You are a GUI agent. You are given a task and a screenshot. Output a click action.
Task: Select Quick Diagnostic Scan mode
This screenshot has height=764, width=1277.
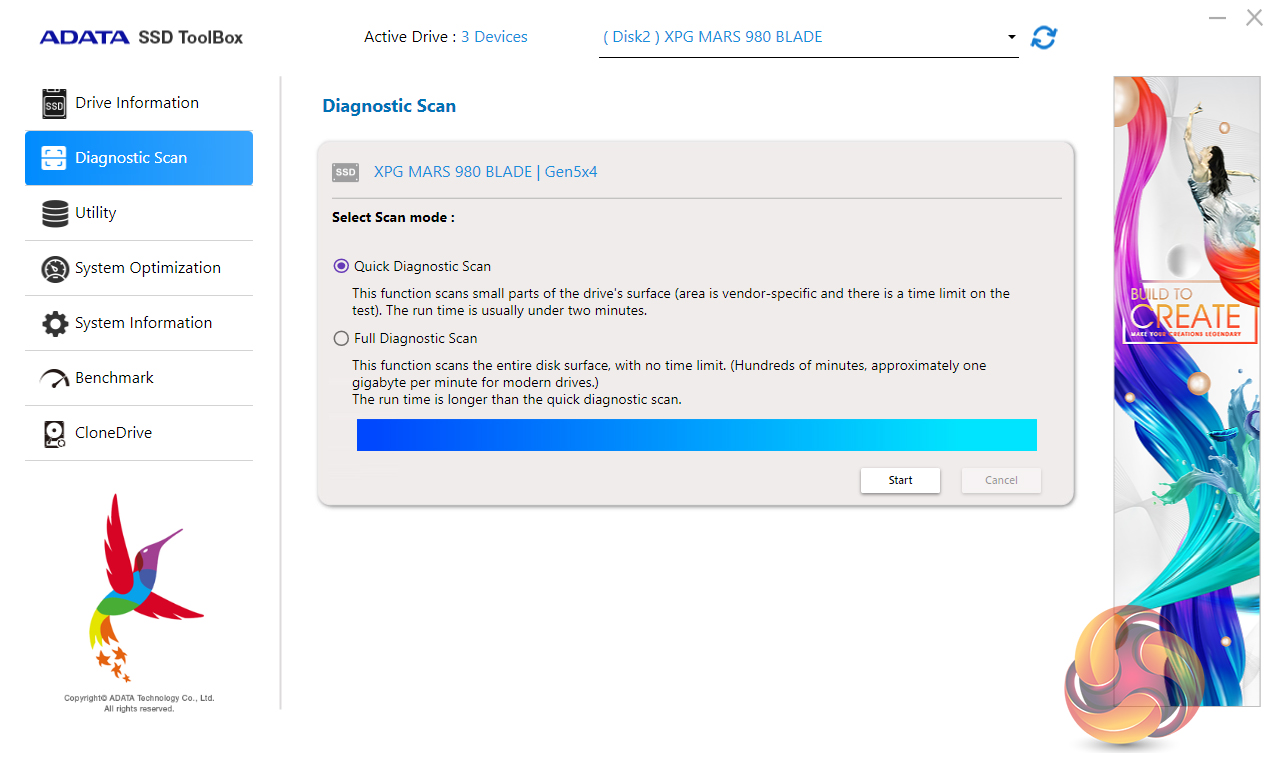coord(341,266)
